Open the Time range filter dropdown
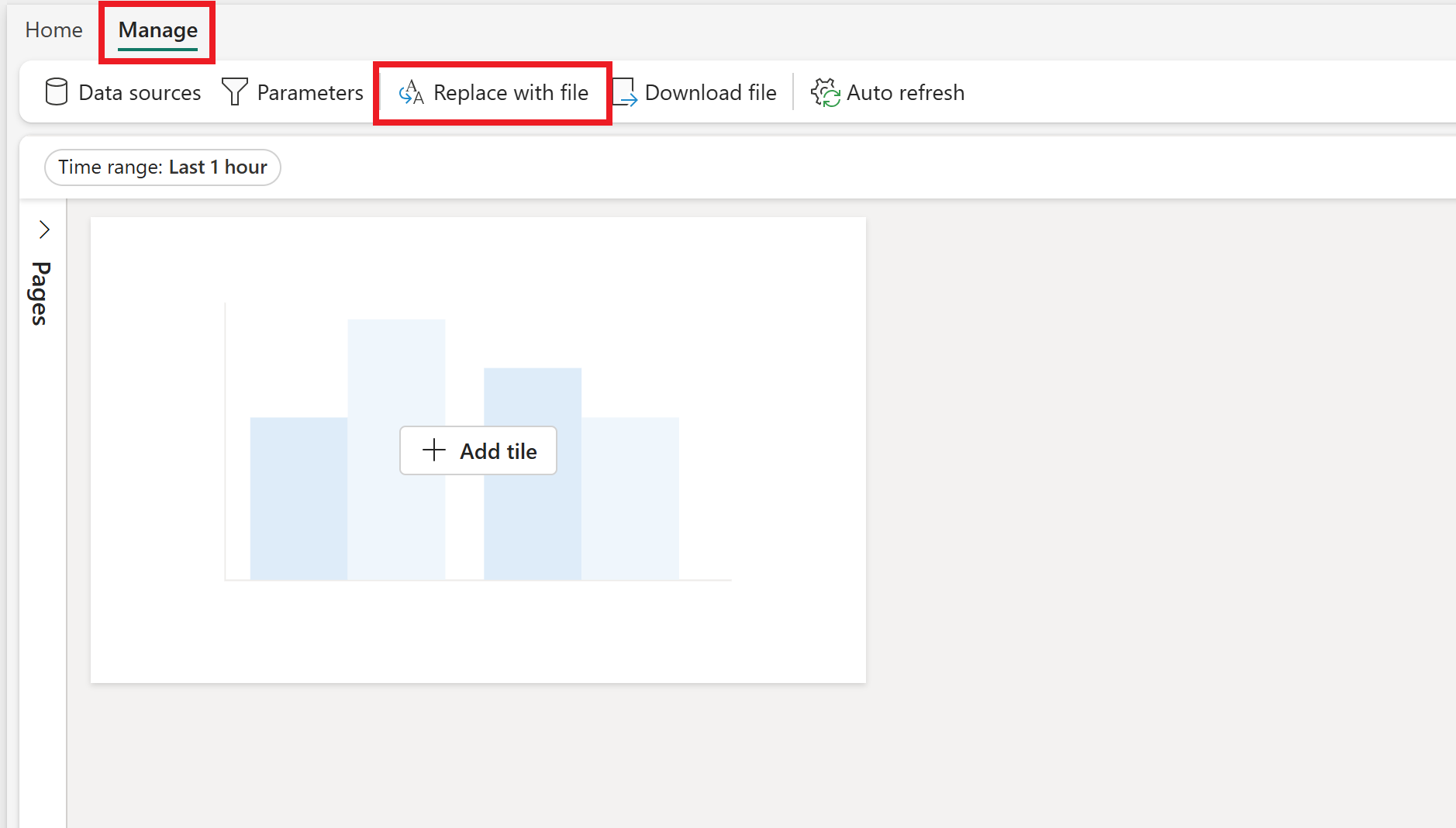 click(x=162, y=167)
